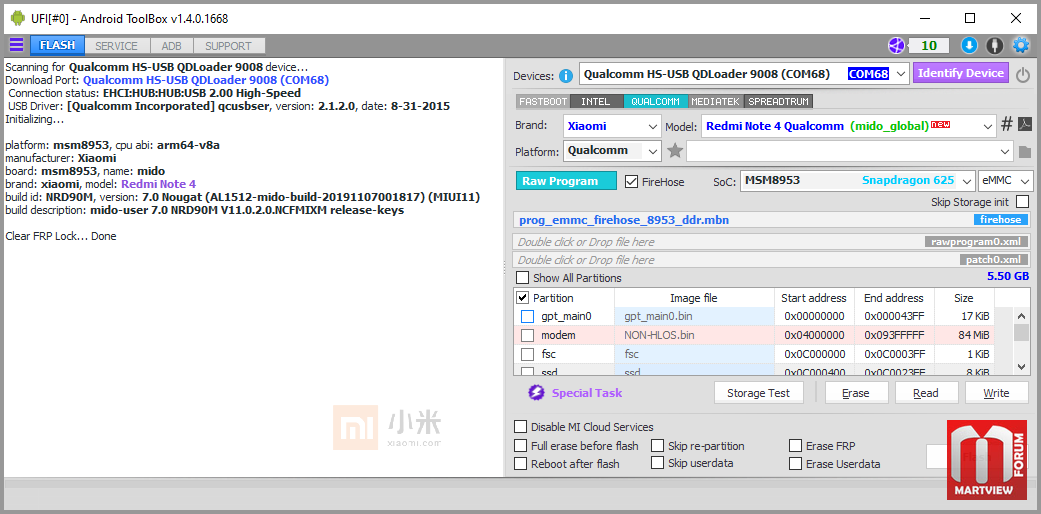1041x514 pixels.
Task: Switch to the SERVICE tab
Action: click(116, 46)
